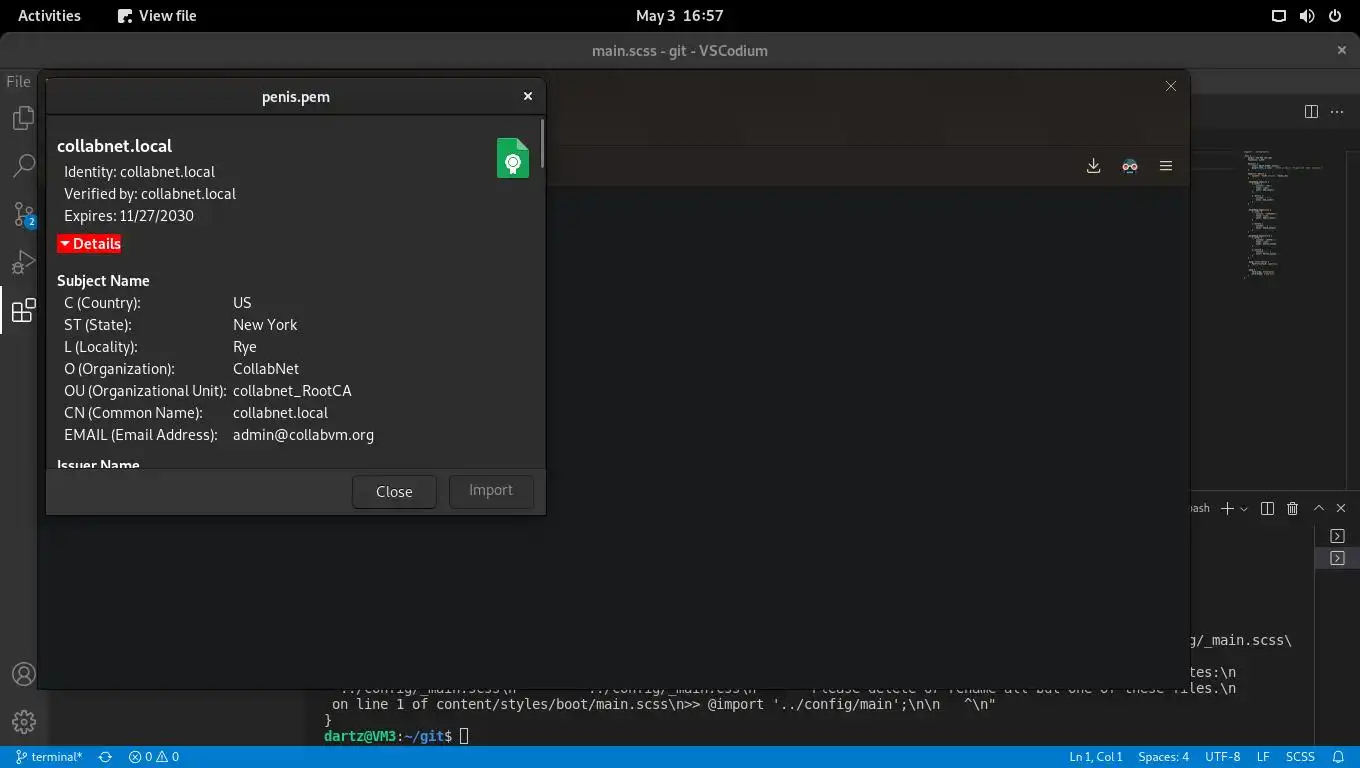Open Run and Debug sidebar icon
Viewport: 1360px width, 768px height.
23,262
